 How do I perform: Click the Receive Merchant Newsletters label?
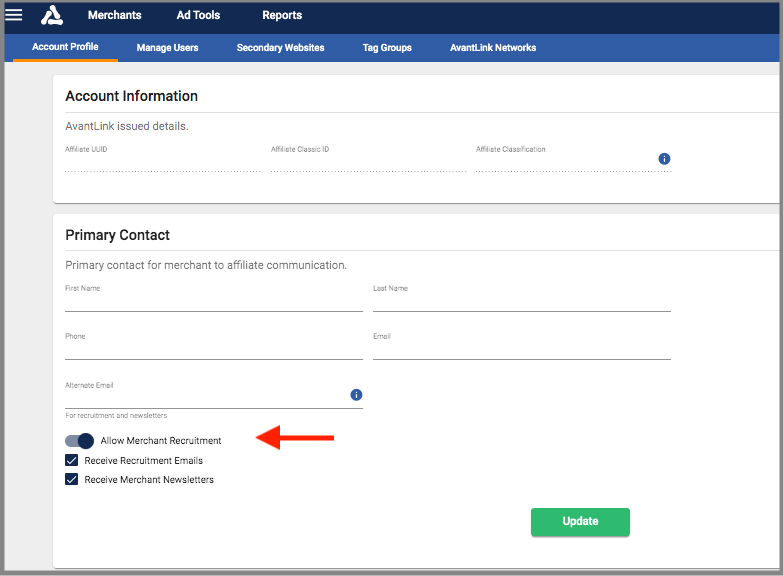149,480
